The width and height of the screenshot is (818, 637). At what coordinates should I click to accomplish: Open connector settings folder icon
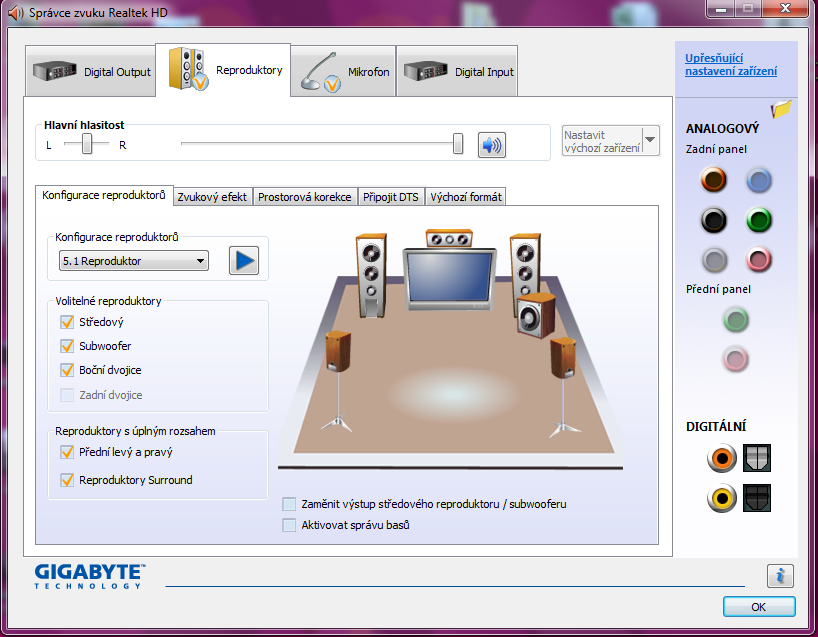point(781,109)
